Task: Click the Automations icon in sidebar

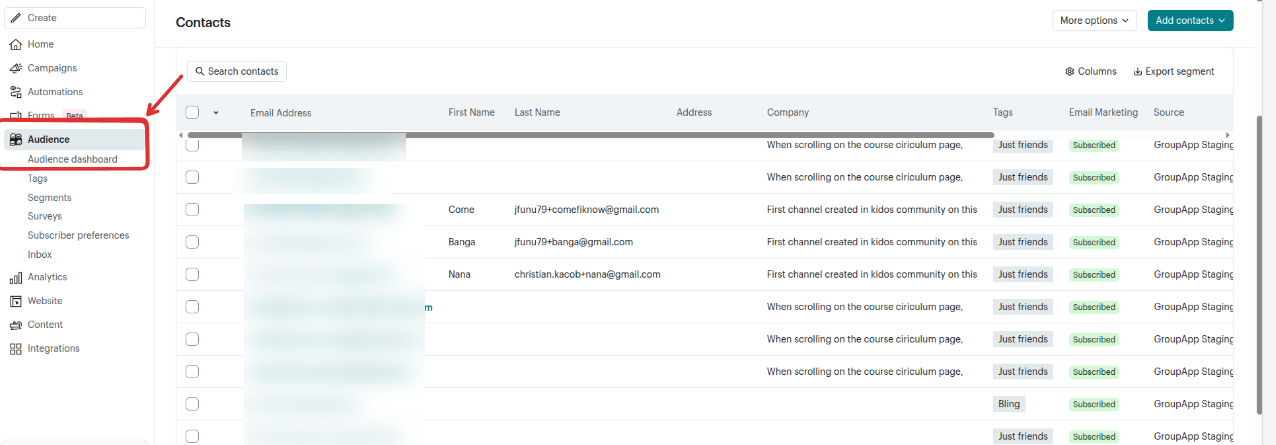Action: (x=16, y=92)
